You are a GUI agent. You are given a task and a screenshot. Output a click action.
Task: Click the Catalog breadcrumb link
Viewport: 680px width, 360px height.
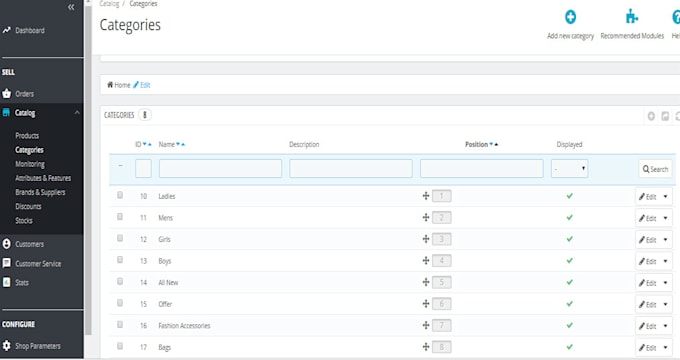(109, 3)
